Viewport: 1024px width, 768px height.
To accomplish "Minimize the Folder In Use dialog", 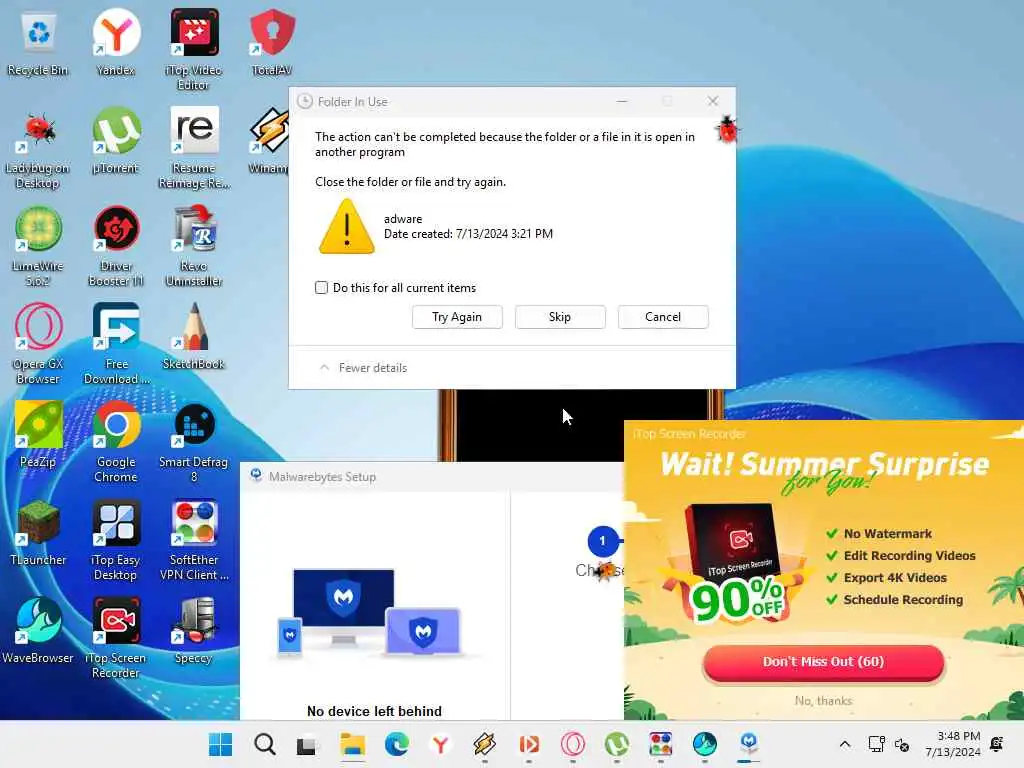I will pyautogui.click(x=622, y=101).
